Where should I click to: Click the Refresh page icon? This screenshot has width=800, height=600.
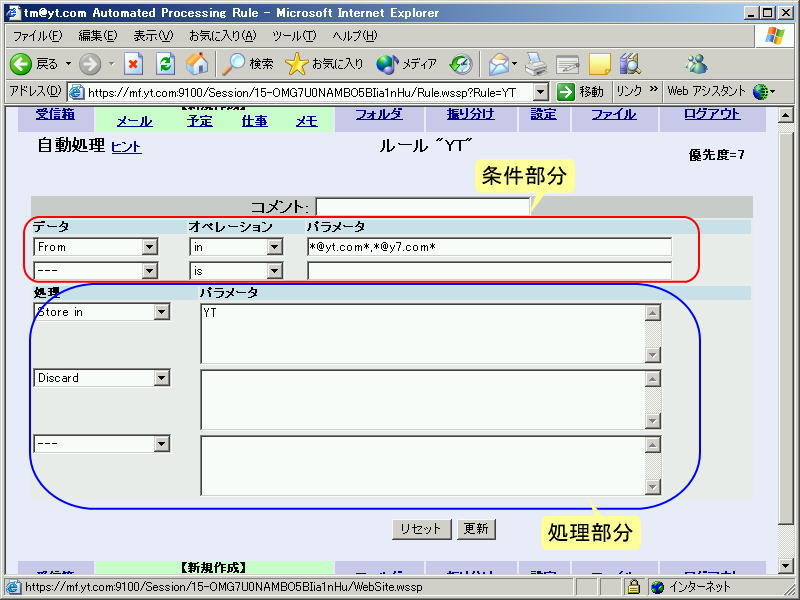click(x=166, y=64)
